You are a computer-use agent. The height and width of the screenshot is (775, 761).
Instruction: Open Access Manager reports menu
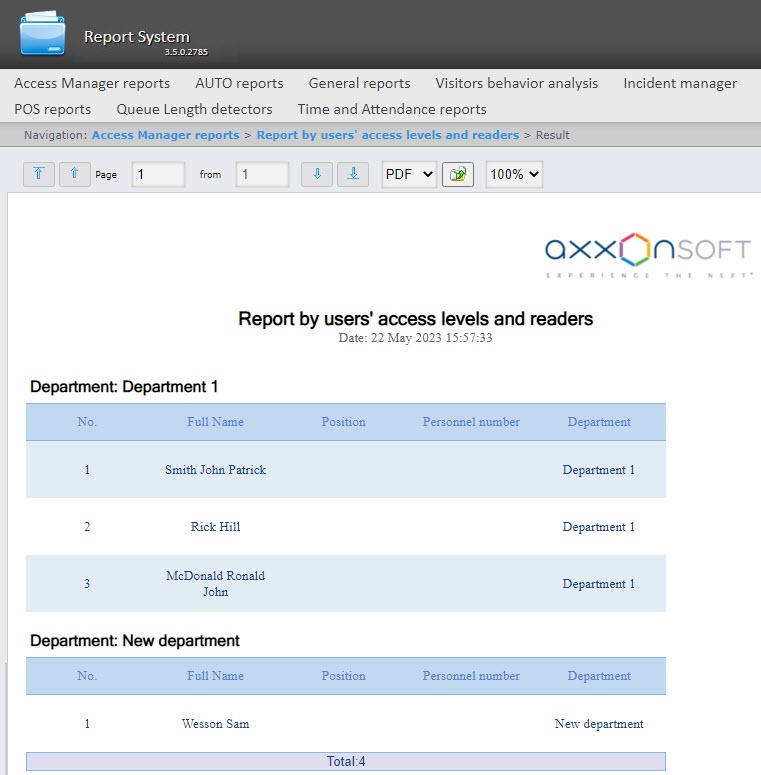92,83
